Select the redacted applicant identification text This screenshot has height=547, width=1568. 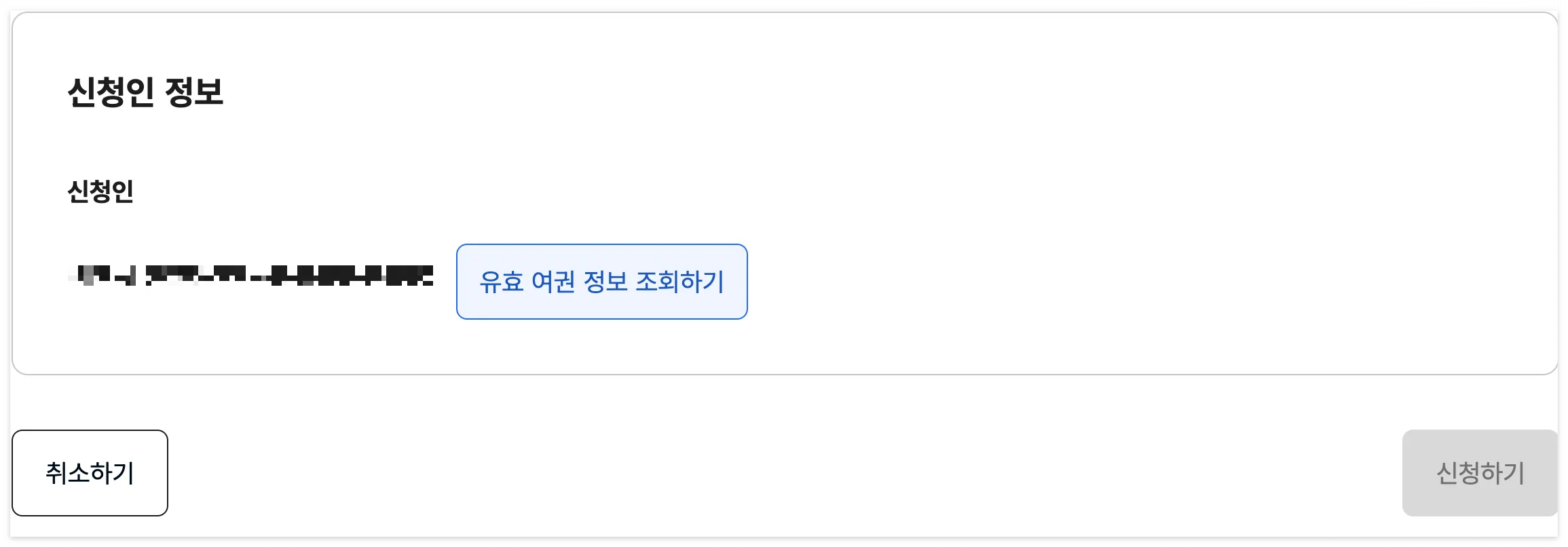coord(251,275)
